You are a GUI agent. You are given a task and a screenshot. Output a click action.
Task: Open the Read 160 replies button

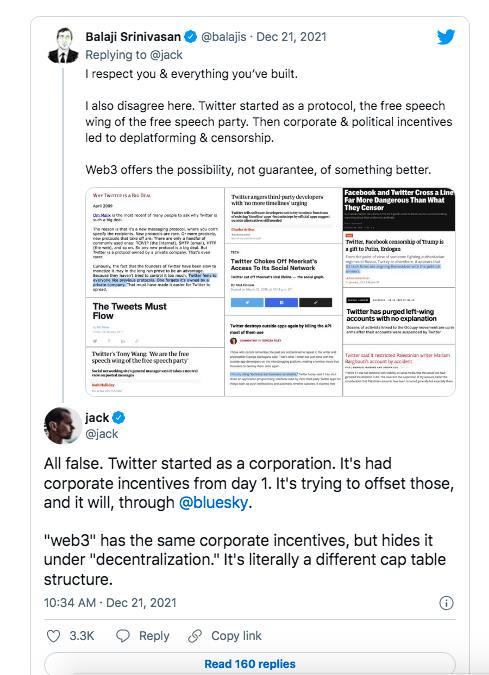click(x=250, y=663)
